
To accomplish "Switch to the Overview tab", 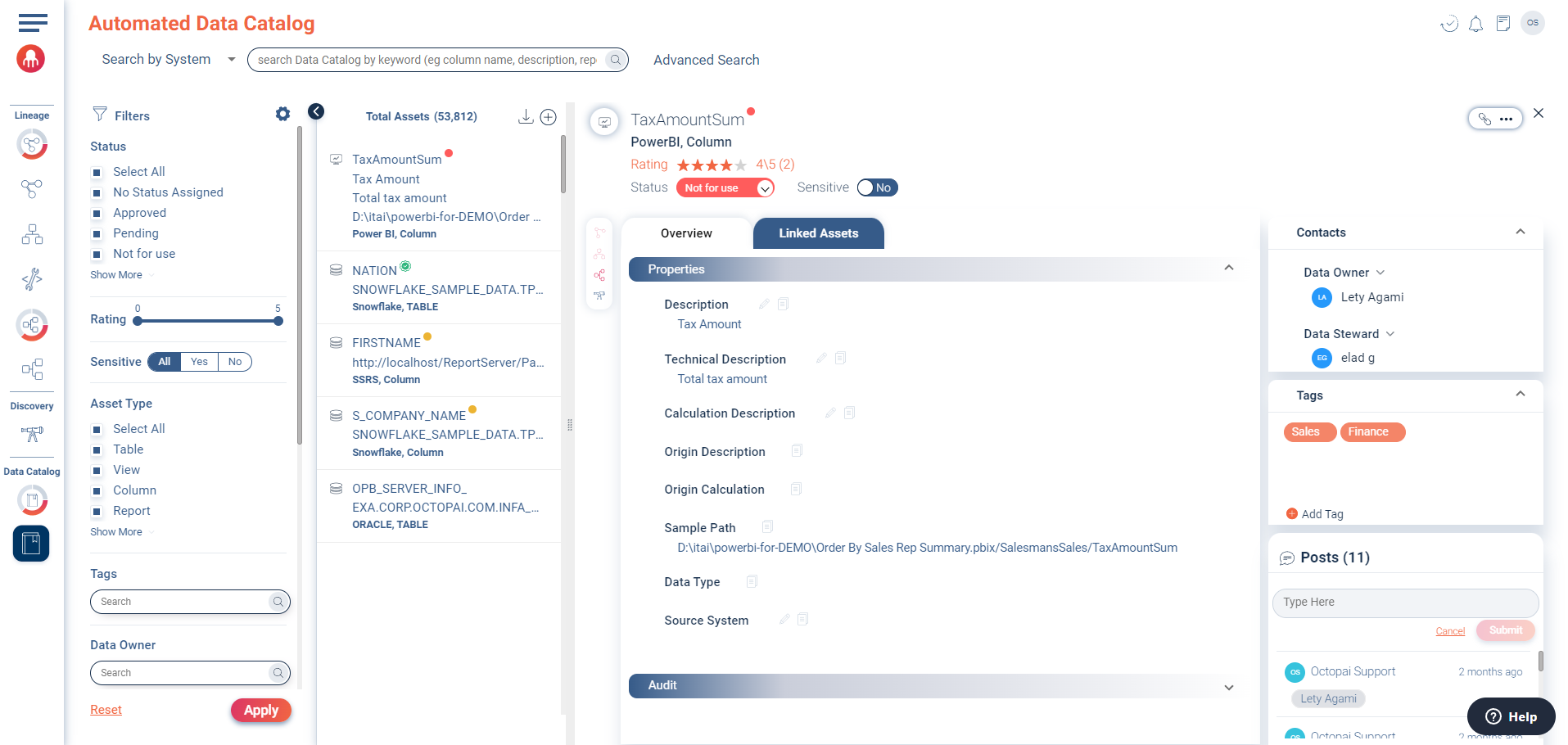I will click(686, 233).
